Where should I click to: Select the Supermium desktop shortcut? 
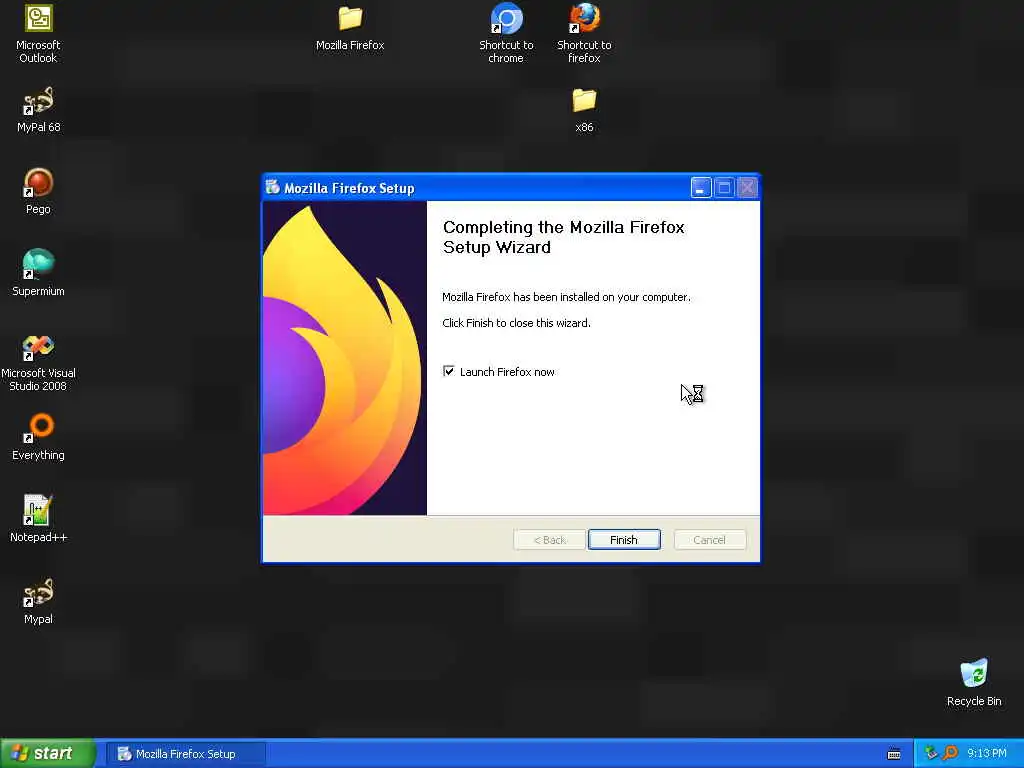(38, 274)
